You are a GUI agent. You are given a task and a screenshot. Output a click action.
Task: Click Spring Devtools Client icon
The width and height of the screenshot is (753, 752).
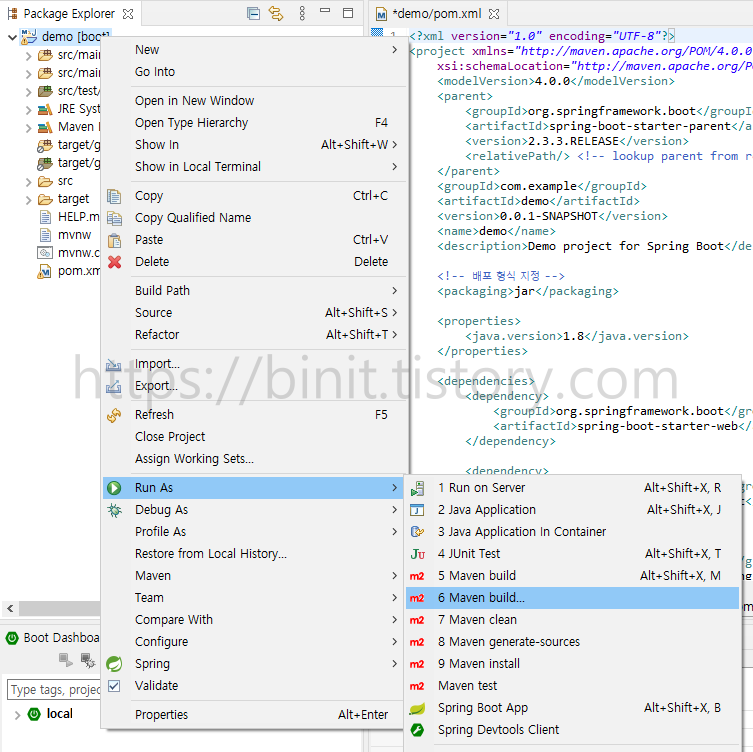tap(417, 730)
